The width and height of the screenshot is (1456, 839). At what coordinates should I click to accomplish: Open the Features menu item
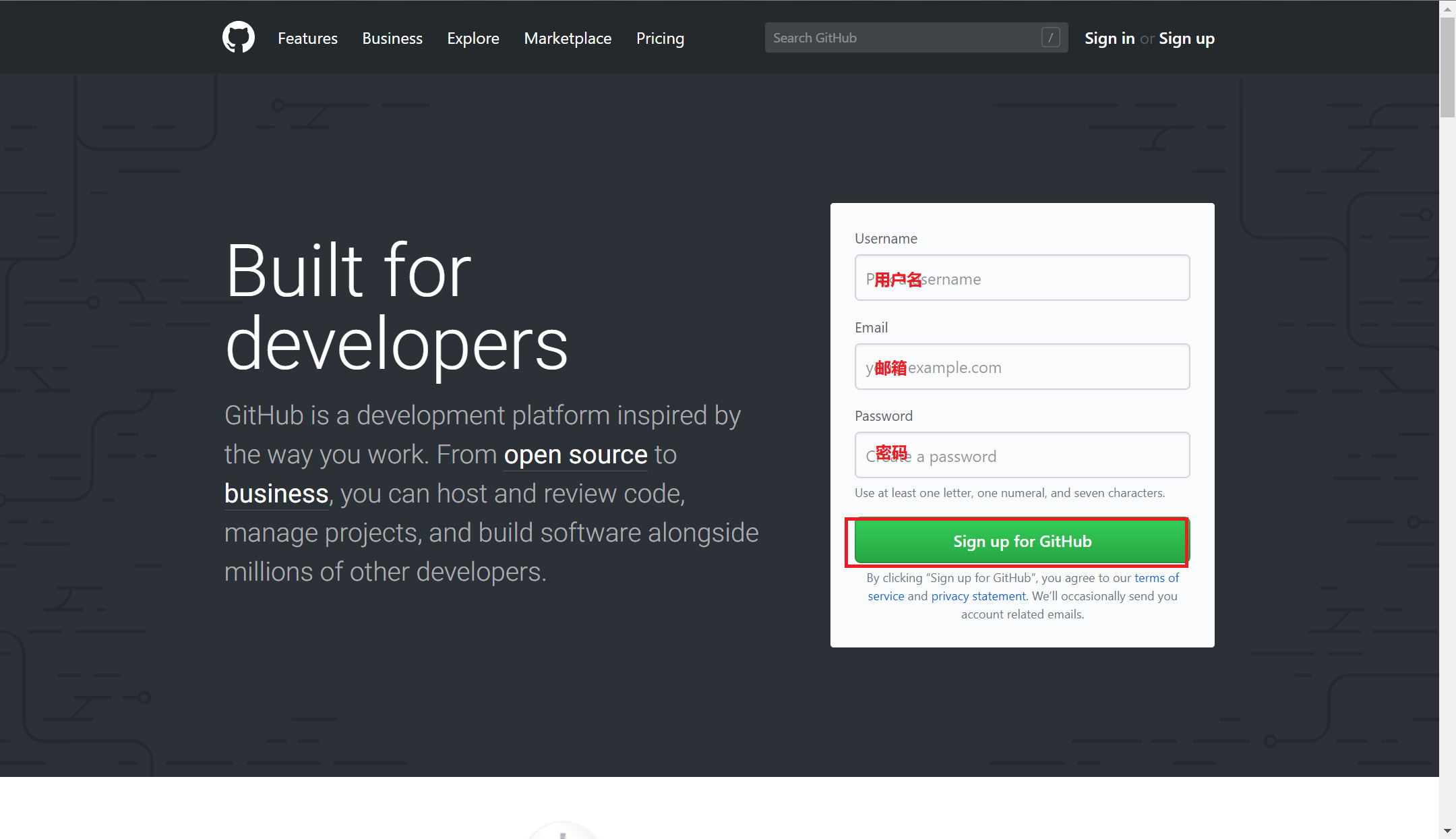pyautogui.click(x=307, y=38)
